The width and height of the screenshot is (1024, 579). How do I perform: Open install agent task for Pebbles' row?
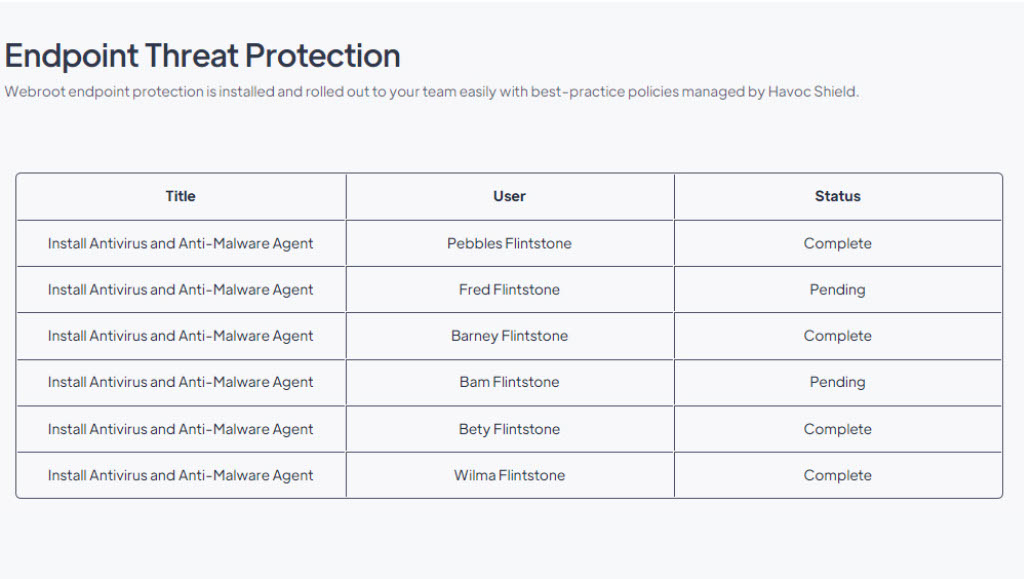click(180, 243)
